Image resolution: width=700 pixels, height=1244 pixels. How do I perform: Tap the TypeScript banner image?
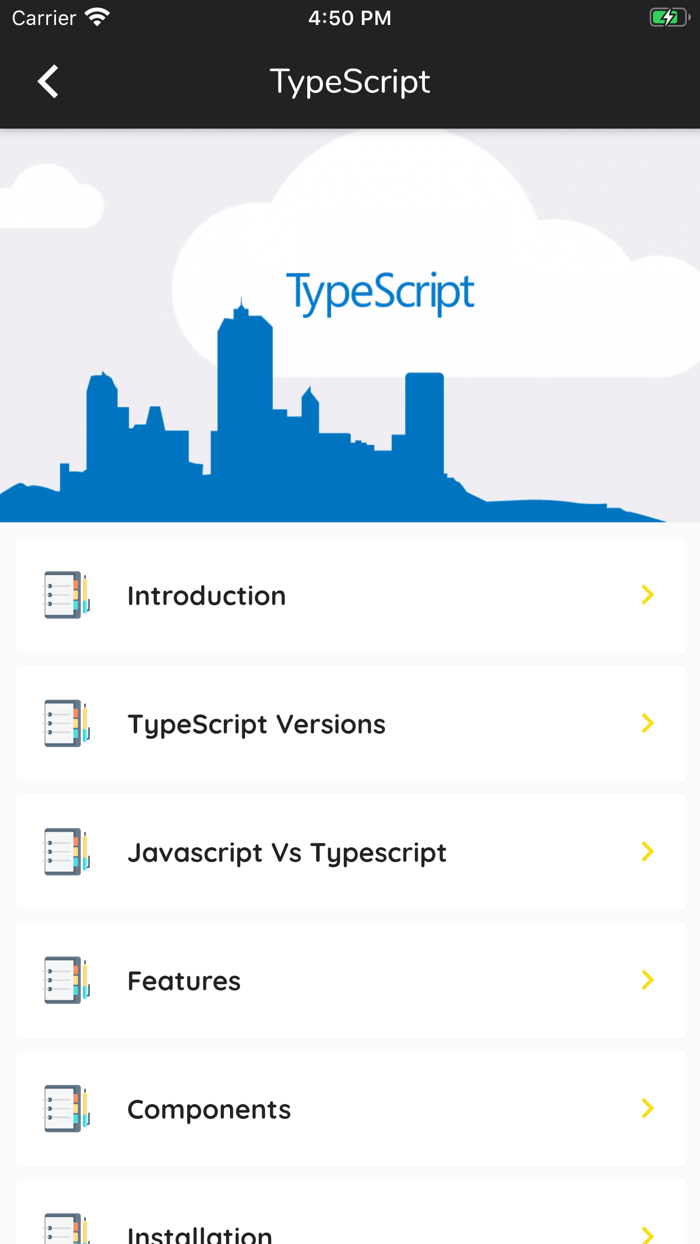pyautogui.click(x=350, y=325)
